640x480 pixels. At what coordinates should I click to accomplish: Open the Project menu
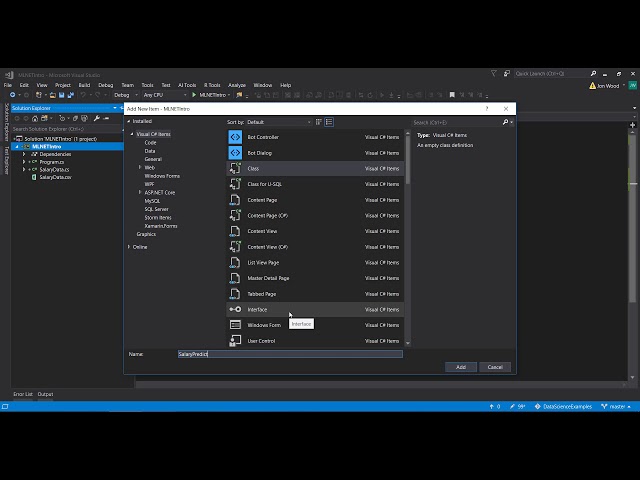click(62, 85)
